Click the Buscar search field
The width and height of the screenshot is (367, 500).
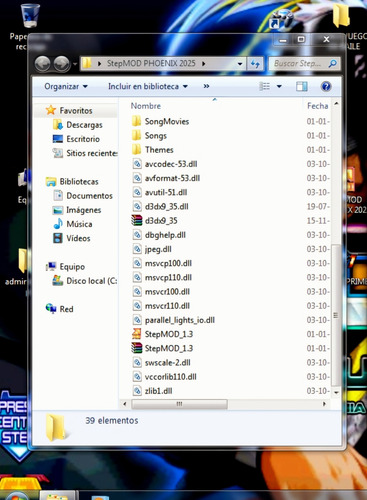tap(301, 64)
